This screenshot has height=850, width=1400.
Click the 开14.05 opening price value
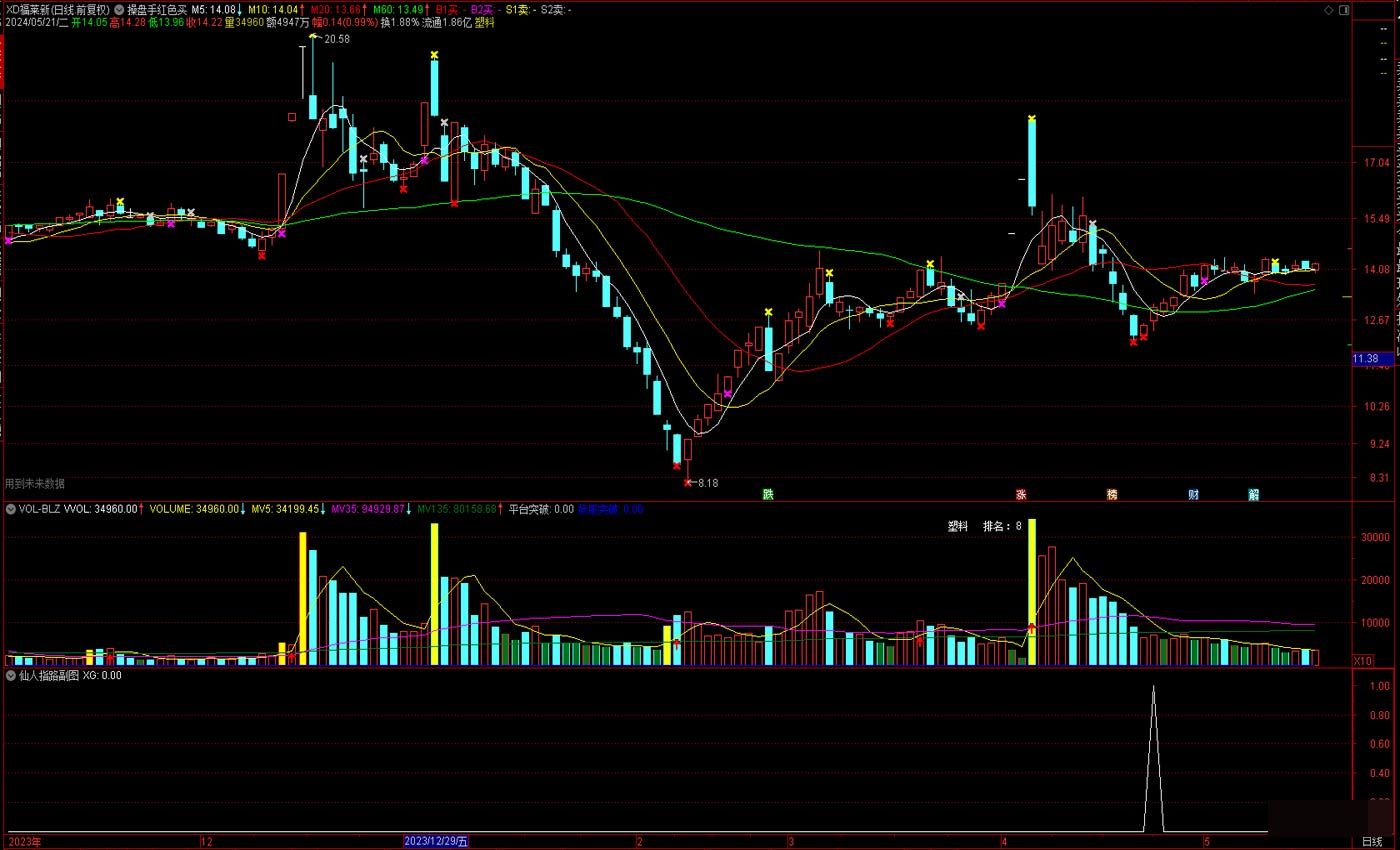pyautogui.click(x=89, y=22)
